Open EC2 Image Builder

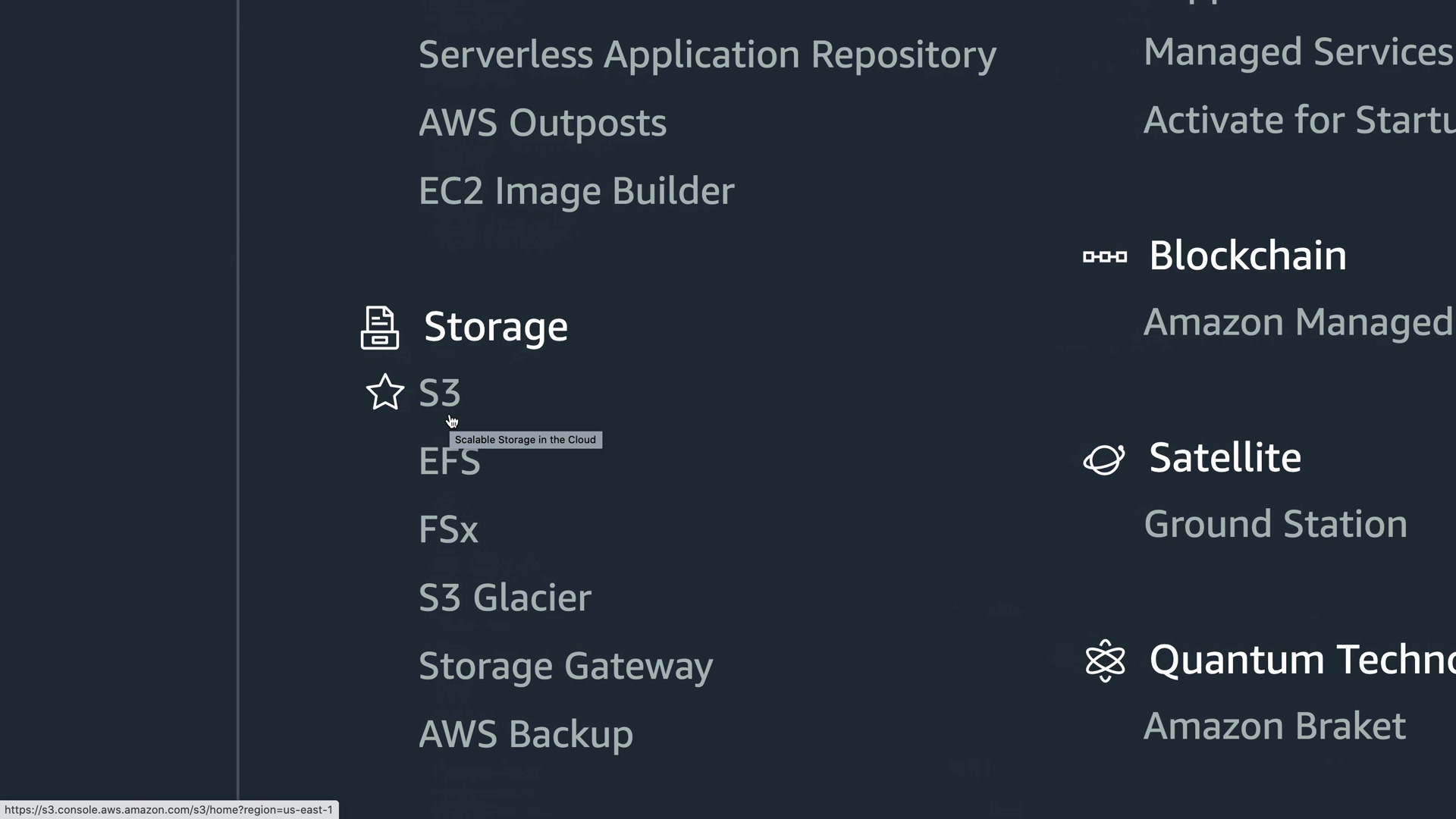click(x=576, y=192)
